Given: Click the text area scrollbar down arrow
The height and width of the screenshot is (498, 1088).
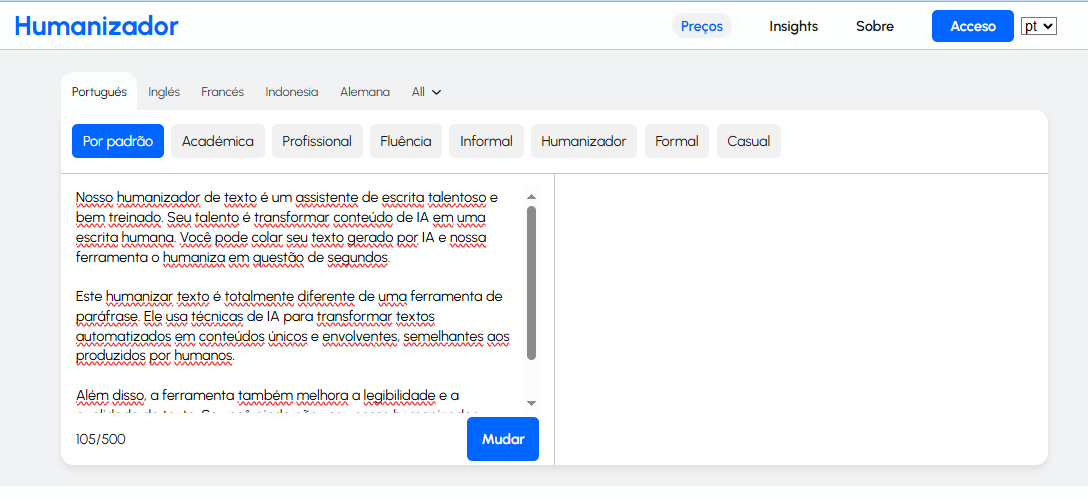Looking at the screenshot, I should coord(531,402).
